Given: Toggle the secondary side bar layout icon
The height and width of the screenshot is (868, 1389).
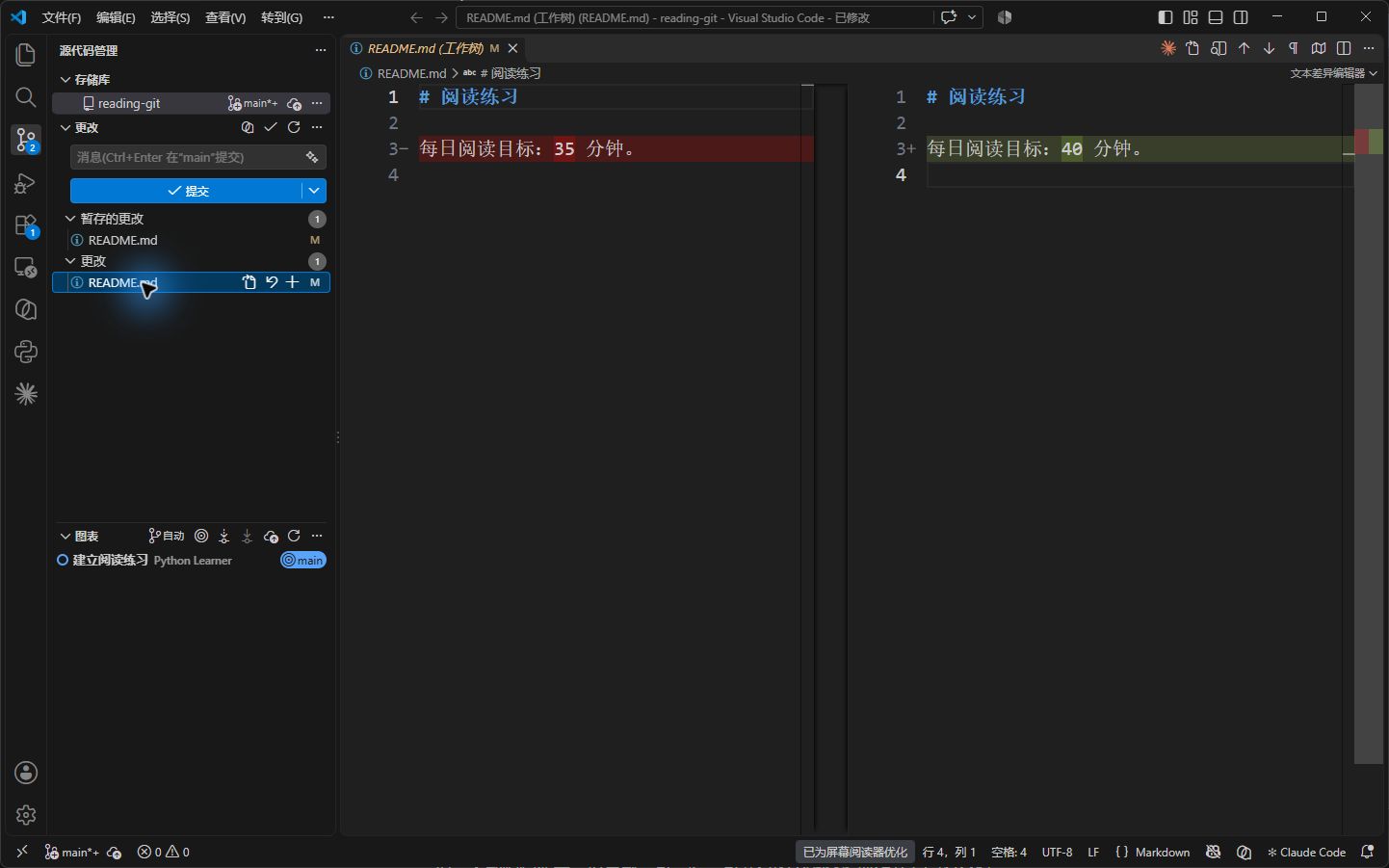Looking at the screenshot, I should [1241, 17].
